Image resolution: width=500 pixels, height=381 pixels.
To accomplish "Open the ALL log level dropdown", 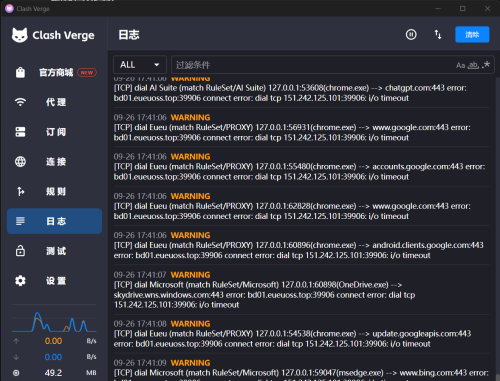I will point(140,65).
